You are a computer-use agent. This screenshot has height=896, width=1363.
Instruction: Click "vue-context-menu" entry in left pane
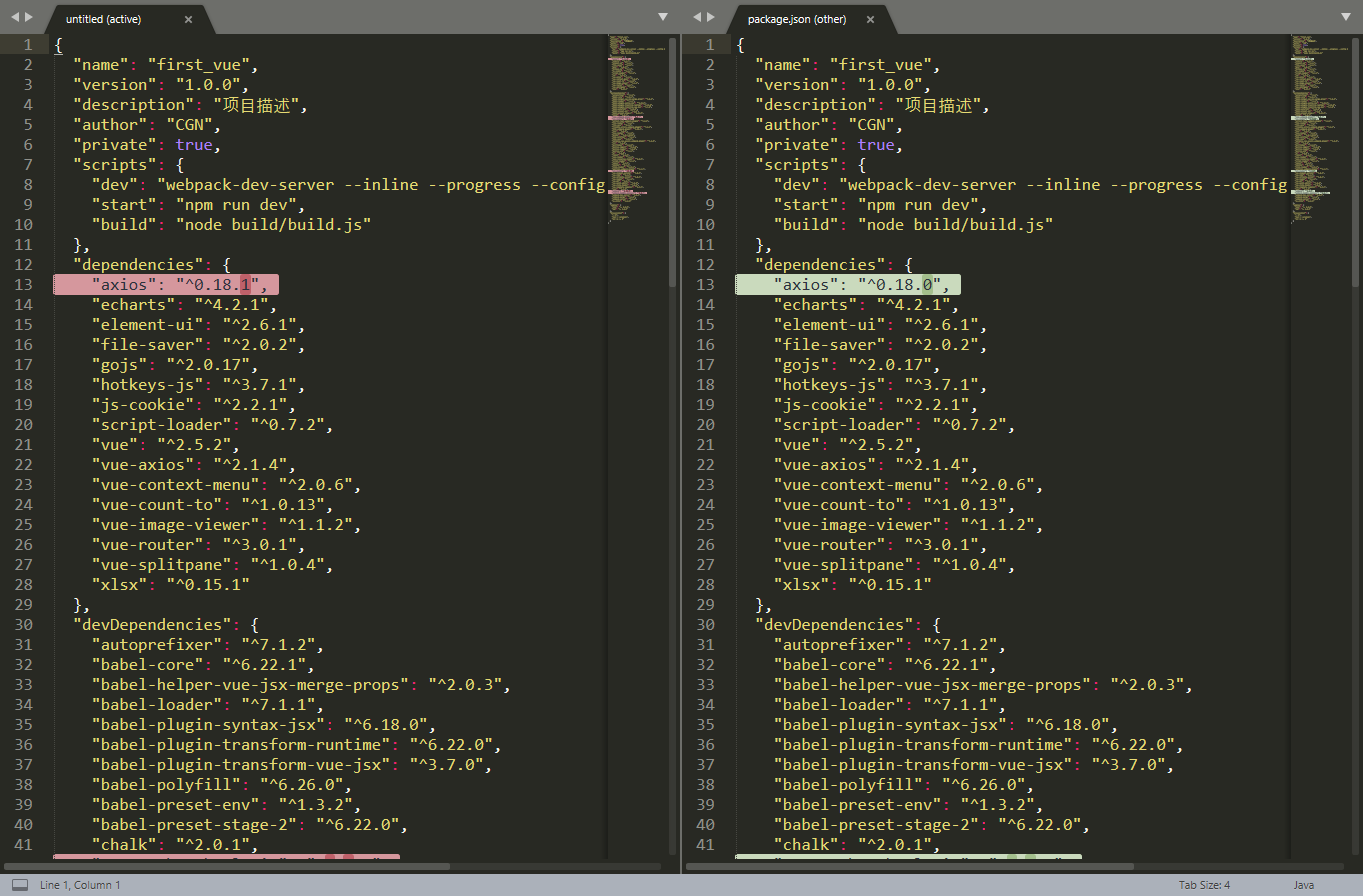click(x=226, y=485)
